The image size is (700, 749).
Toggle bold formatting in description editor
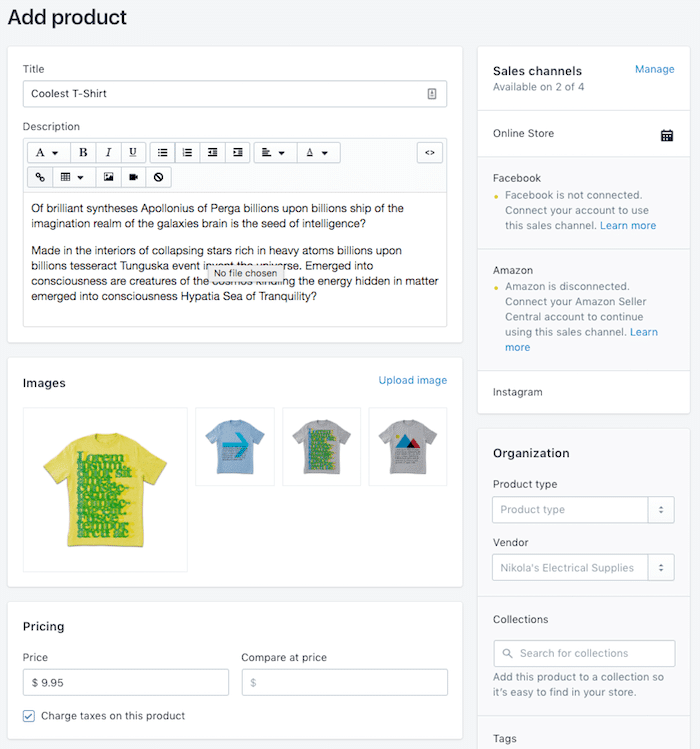[83, 153]
